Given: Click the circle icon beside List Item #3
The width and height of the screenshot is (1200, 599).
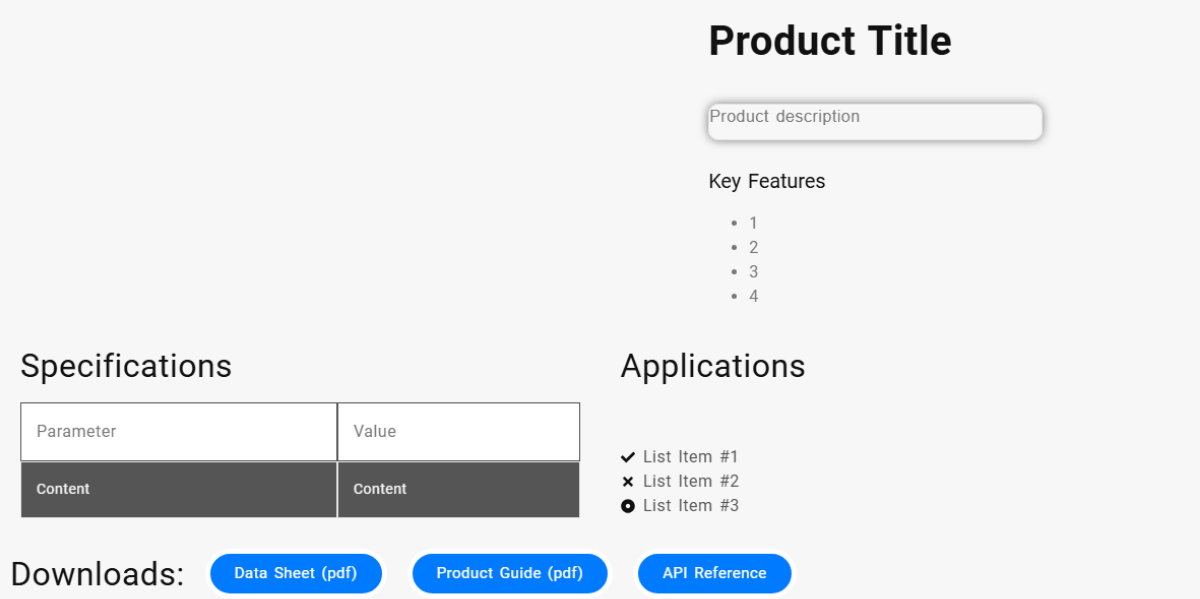Looking at the screenshot, I should pyautogui.click(x=628, y=506).
